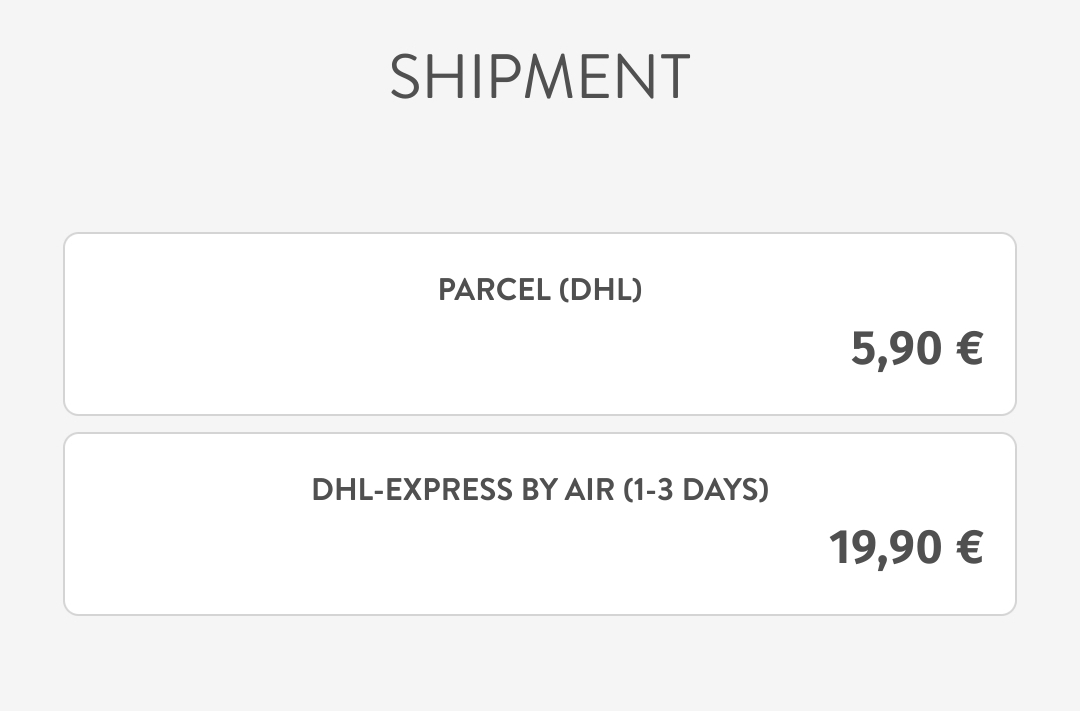Select the cheaper 5,90 € shipment method
The width and height of the screenshot is (1080, 711).
(540, 324)
